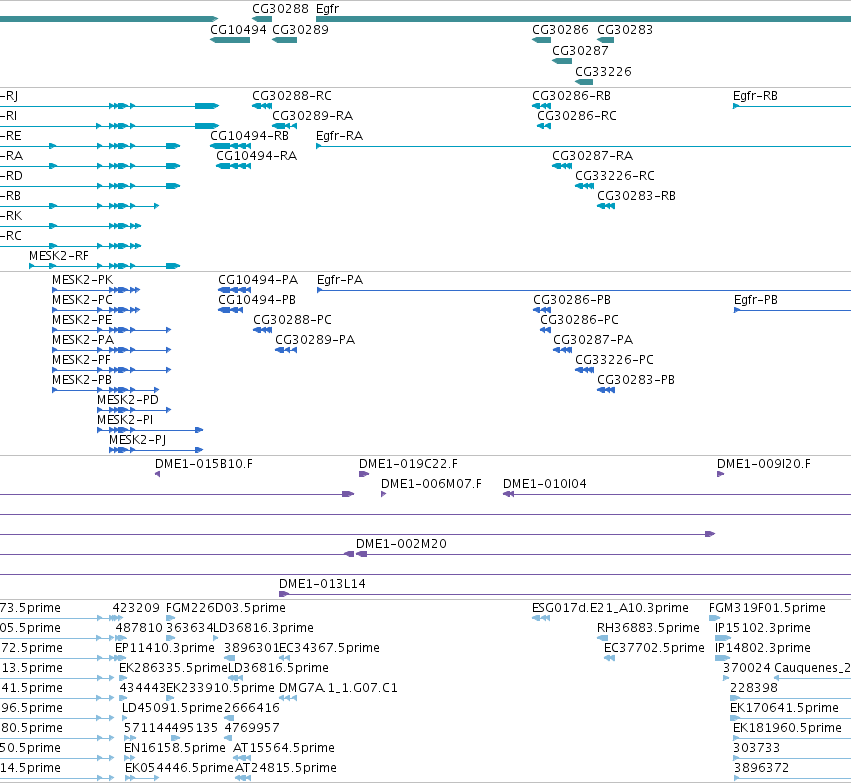Select EST FGM226D03.5prime
This screenshot has width=851, height=783.
[226, 608]
